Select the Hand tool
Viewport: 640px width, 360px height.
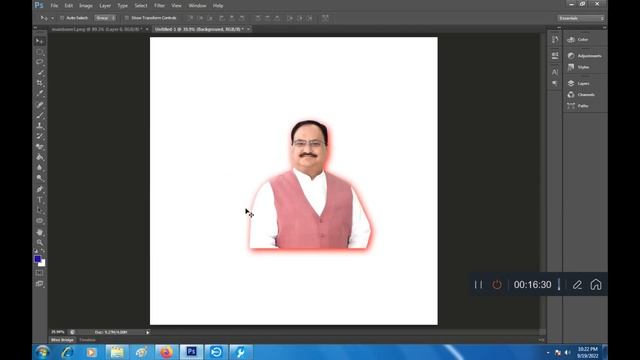(40, 232)
